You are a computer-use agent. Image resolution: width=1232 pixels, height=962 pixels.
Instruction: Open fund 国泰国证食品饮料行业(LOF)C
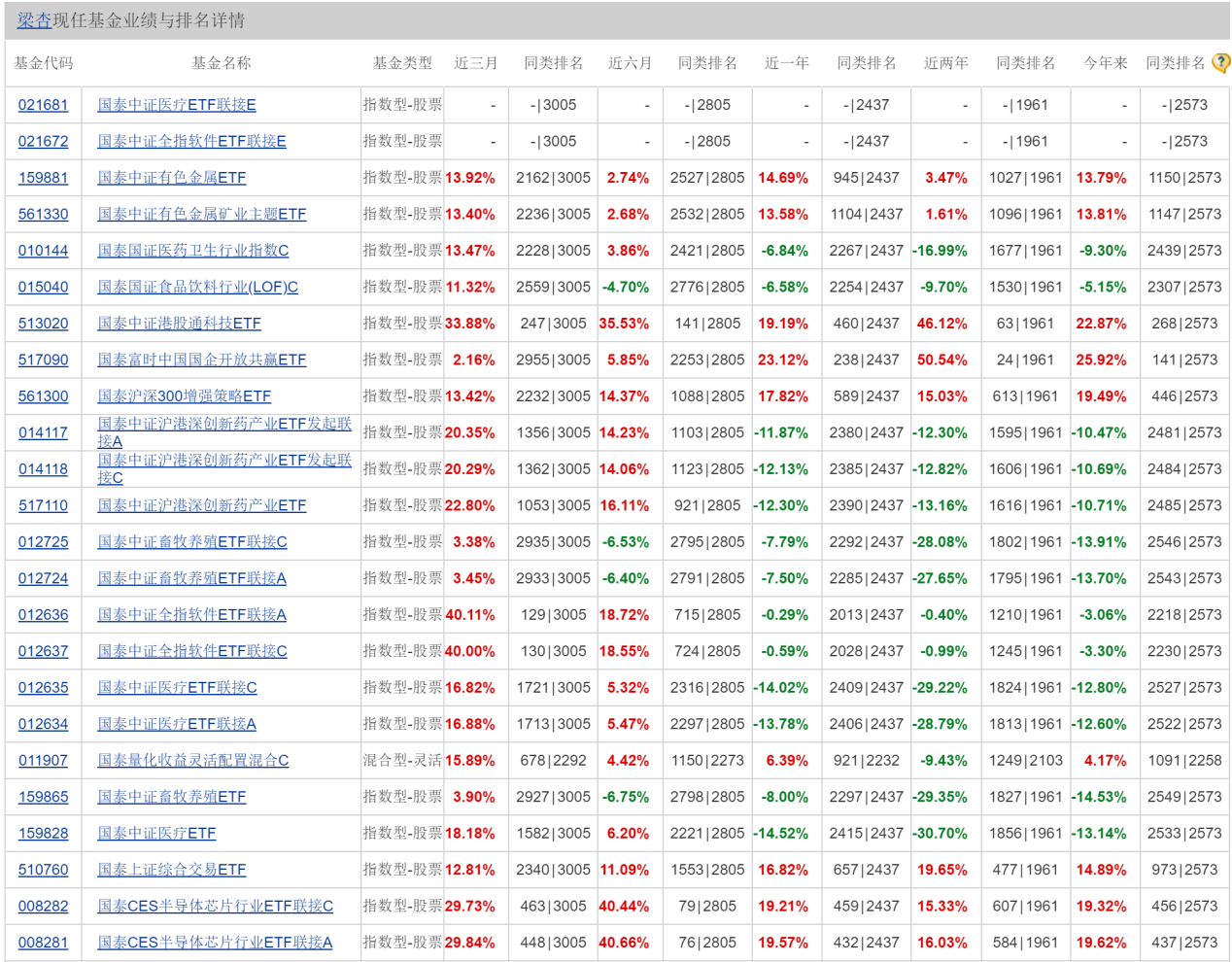coord(198,287)
